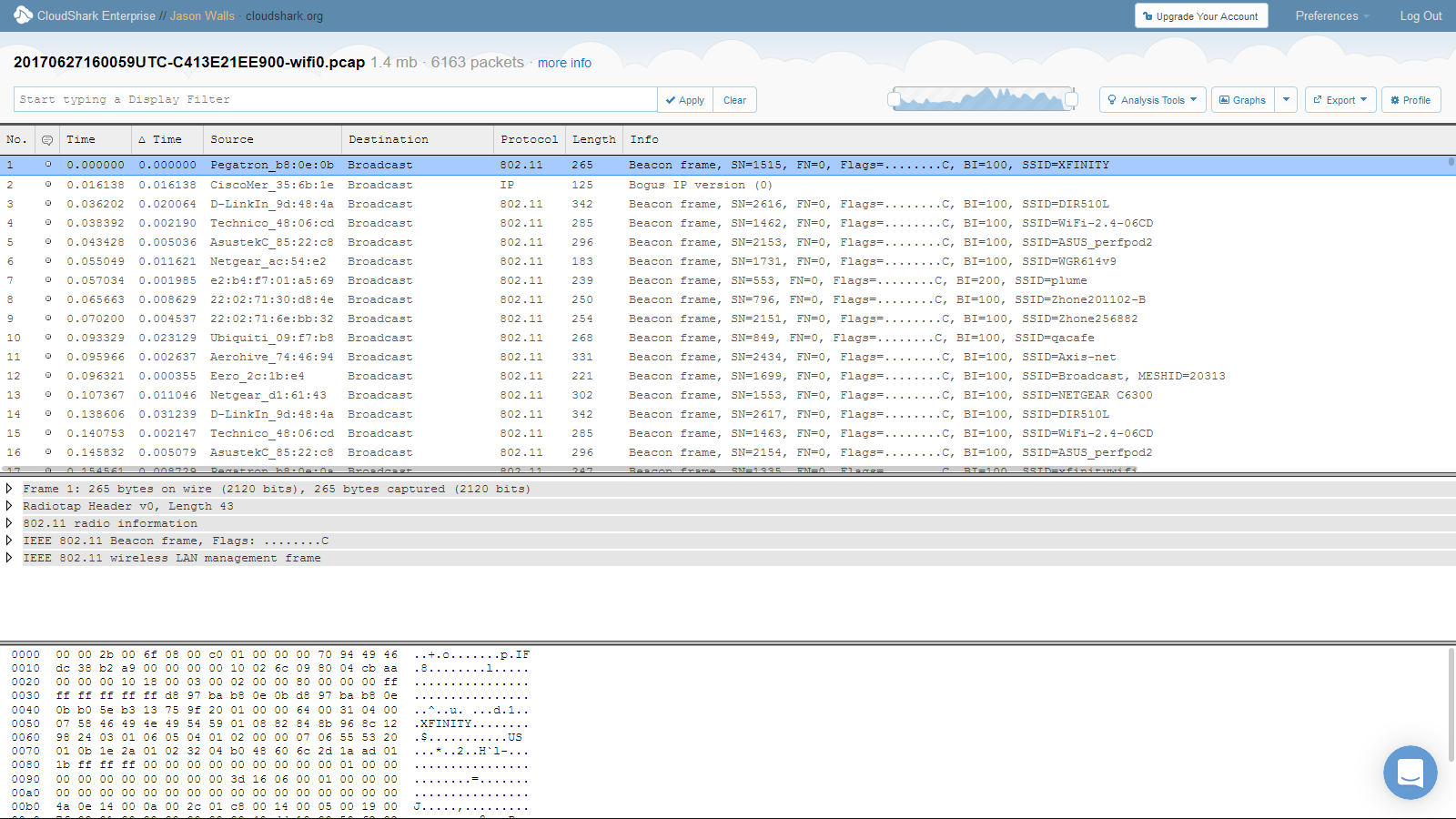Open the Graphs button
The width and height of the screenshot is (1456, 819).
[x=1242, y=100]
